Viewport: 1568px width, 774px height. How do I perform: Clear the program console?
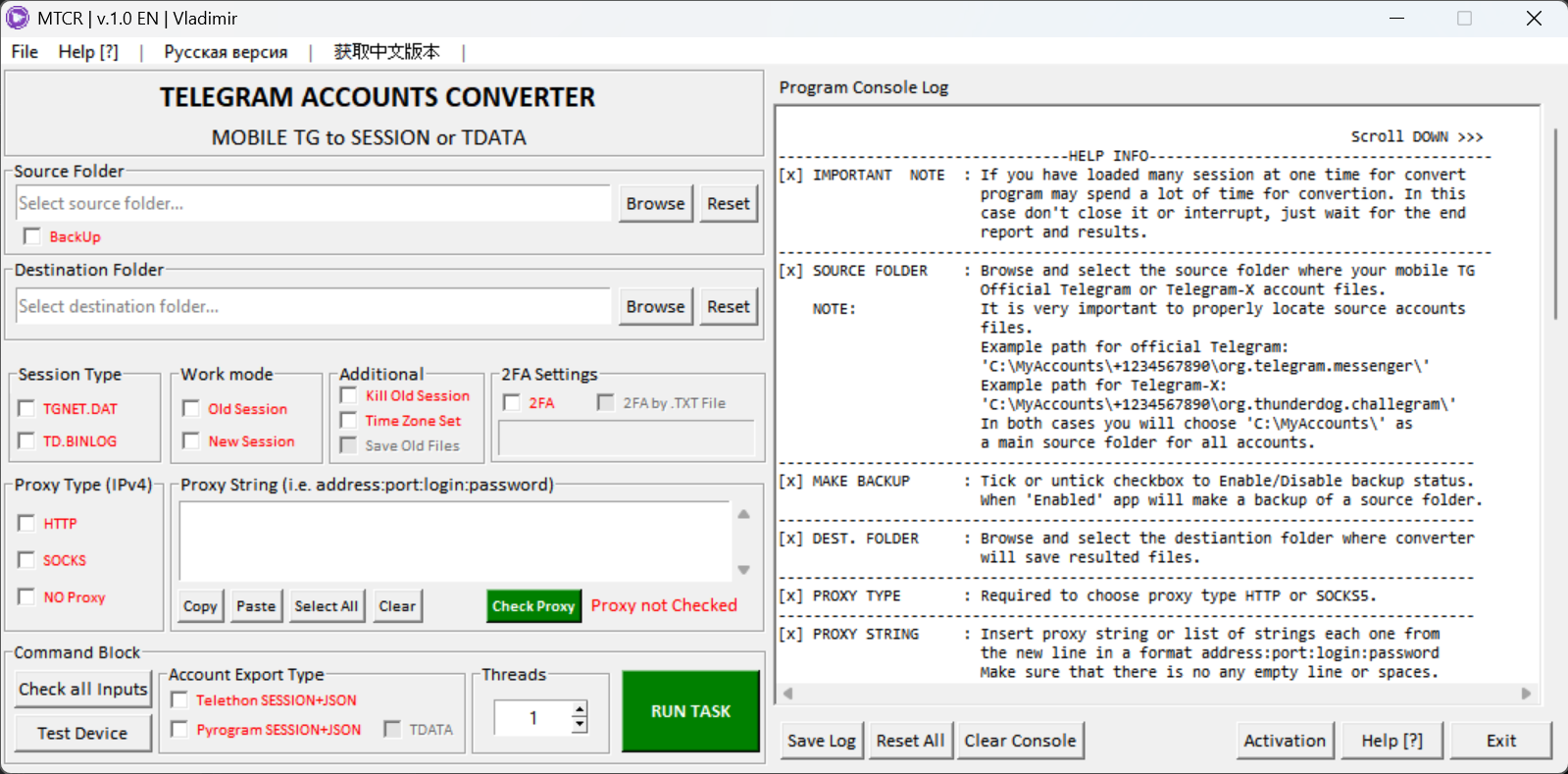[x=1020, y=741]
